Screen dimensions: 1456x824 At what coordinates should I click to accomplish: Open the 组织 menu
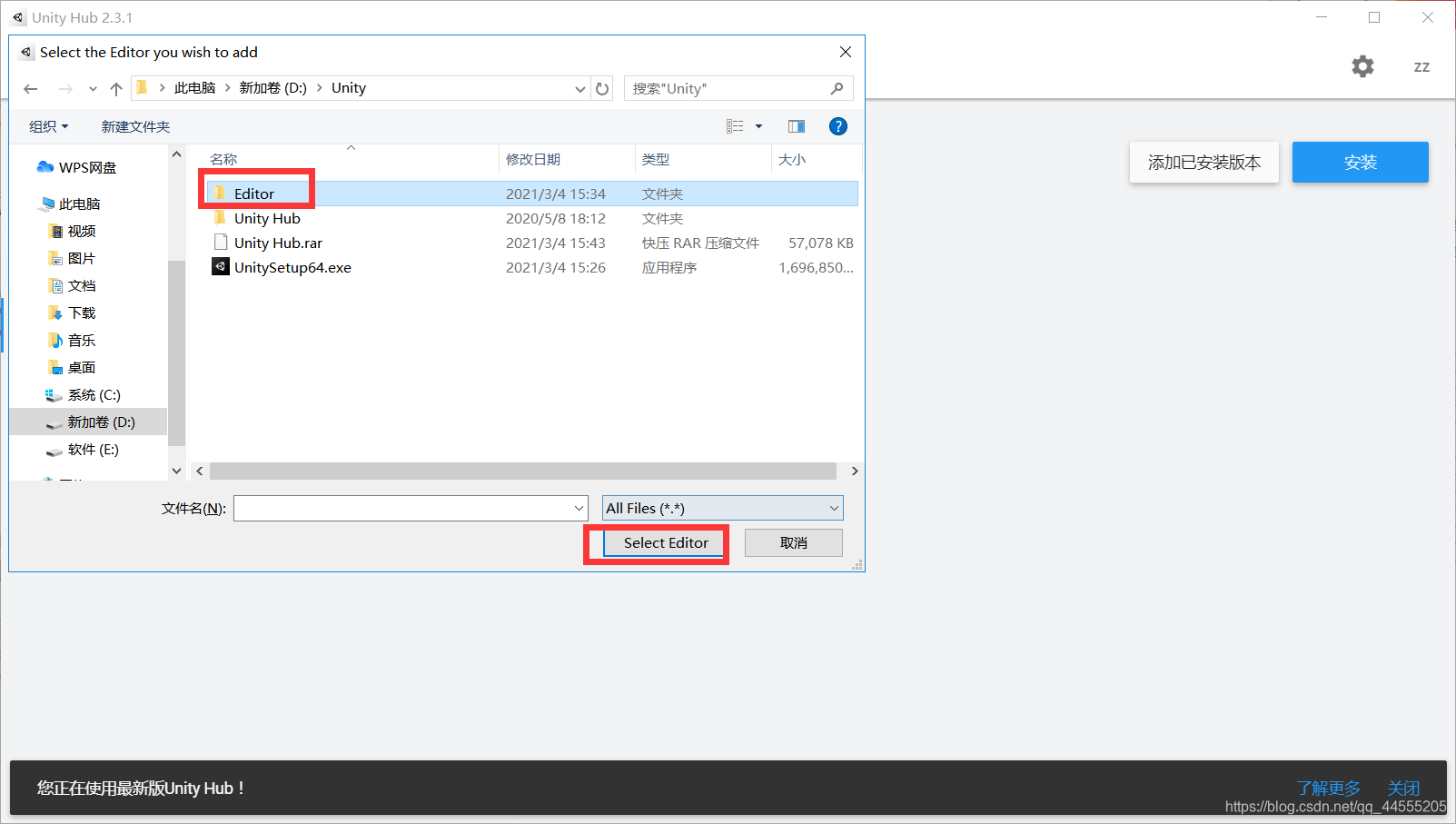[48, 126]
